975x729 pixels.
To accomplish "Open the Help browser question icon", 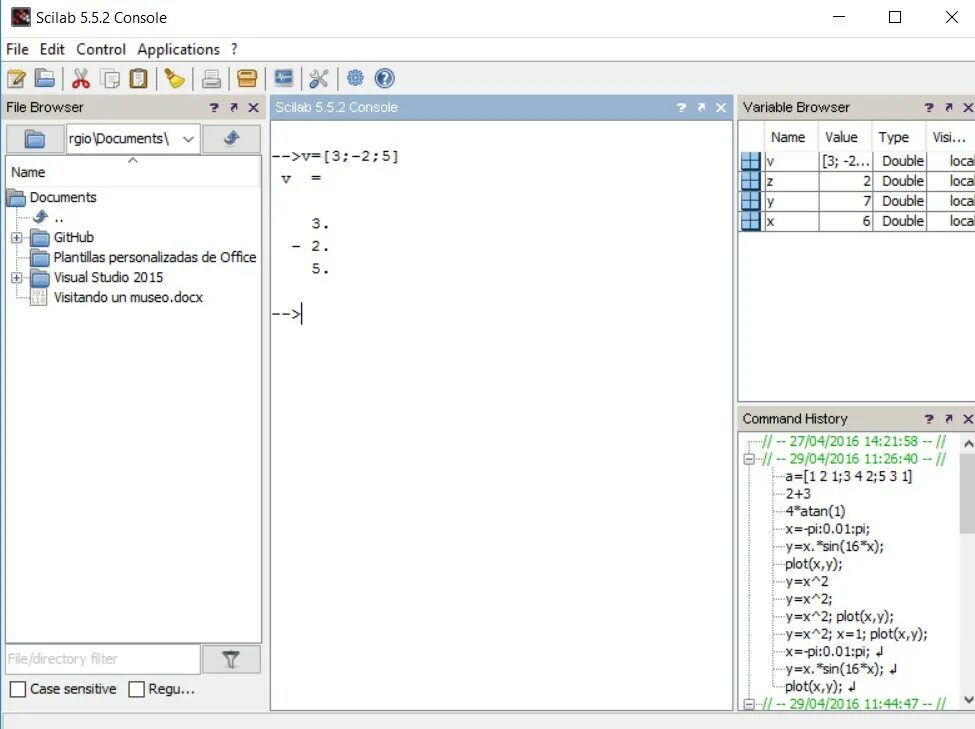I will point(385,78).
